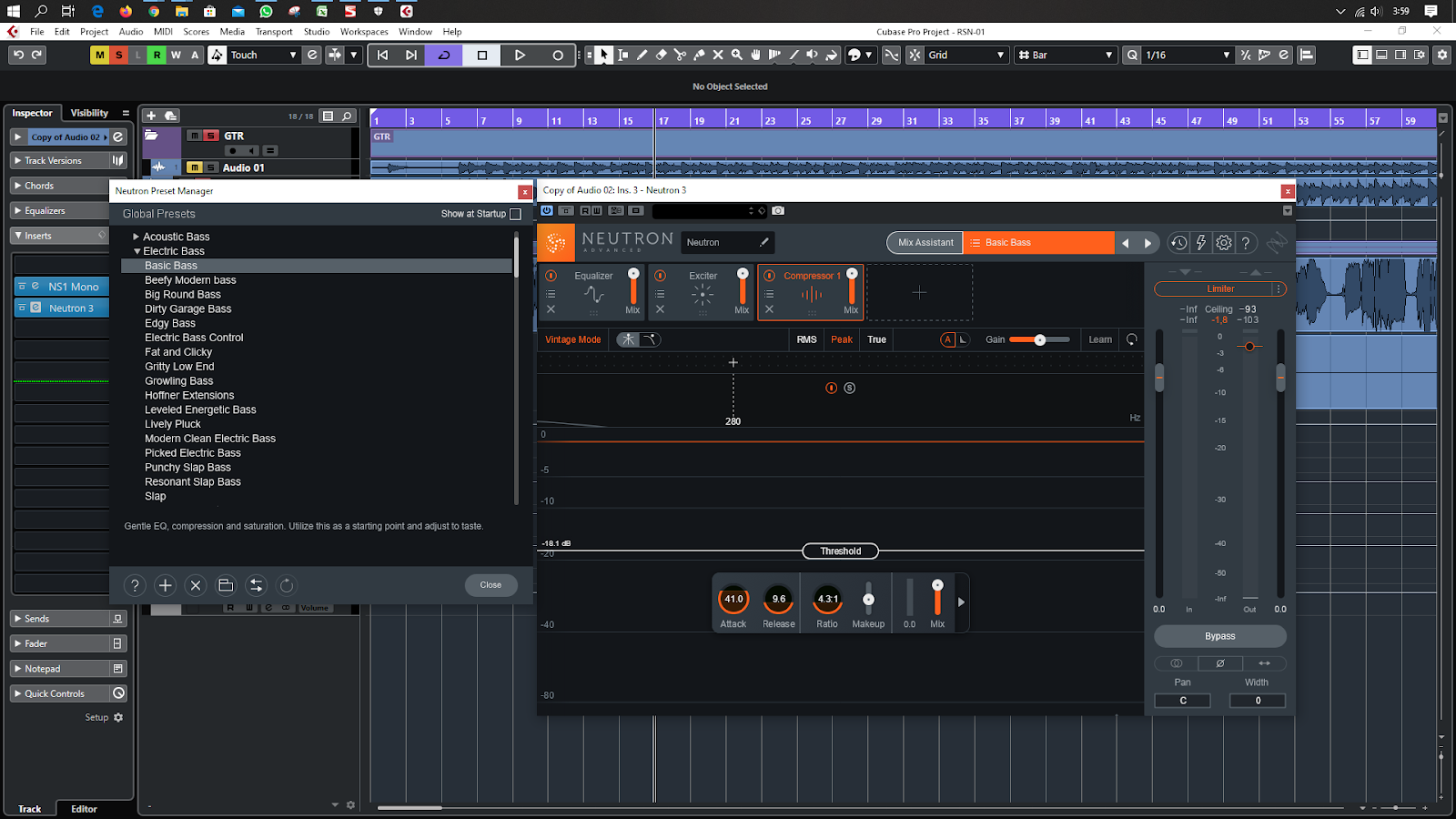Screen dimensions: 1456x819
Task: Add track with plus button
Action: pos(151,116)
